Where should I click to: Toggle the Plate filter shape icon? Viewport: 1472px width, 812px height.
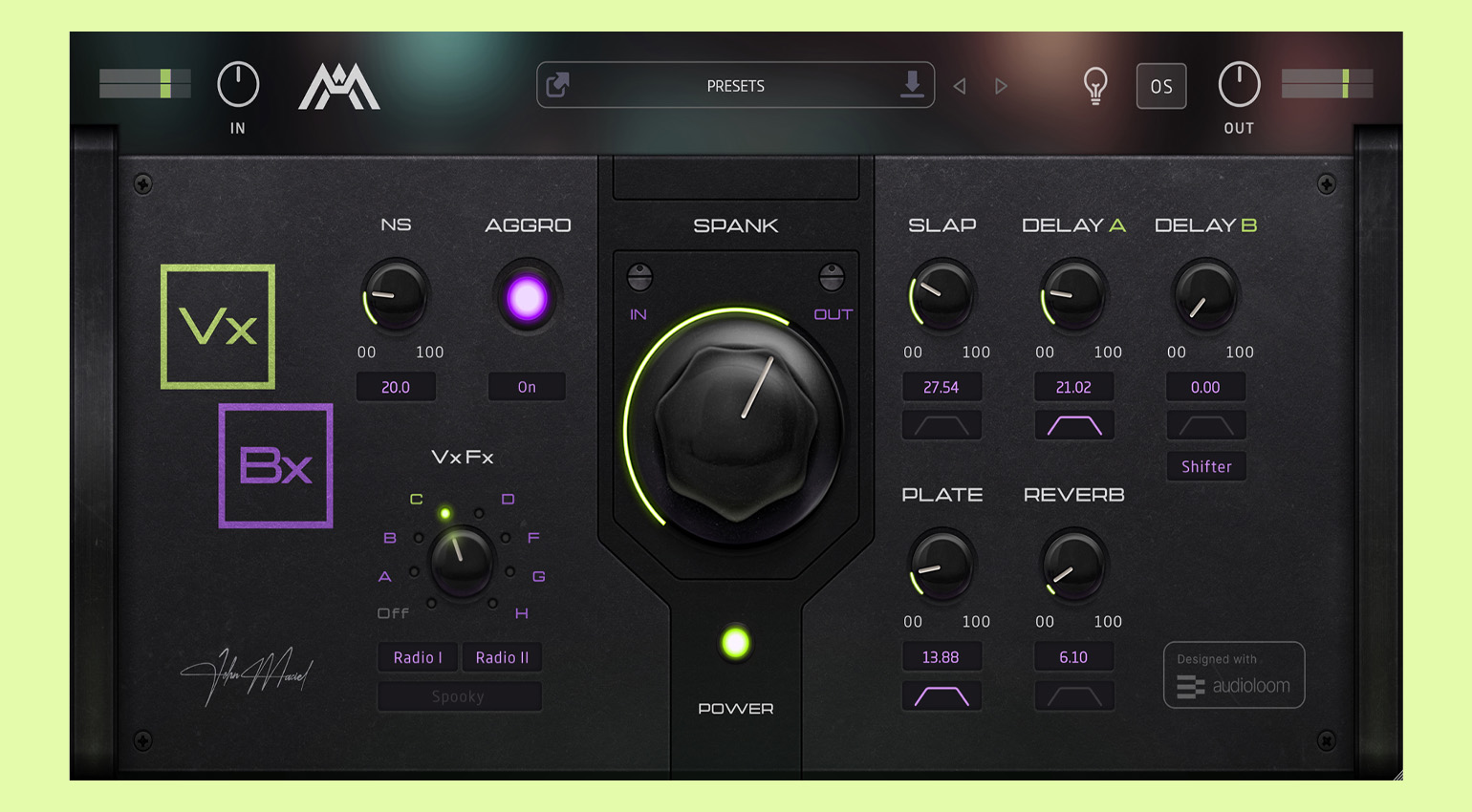942,695
